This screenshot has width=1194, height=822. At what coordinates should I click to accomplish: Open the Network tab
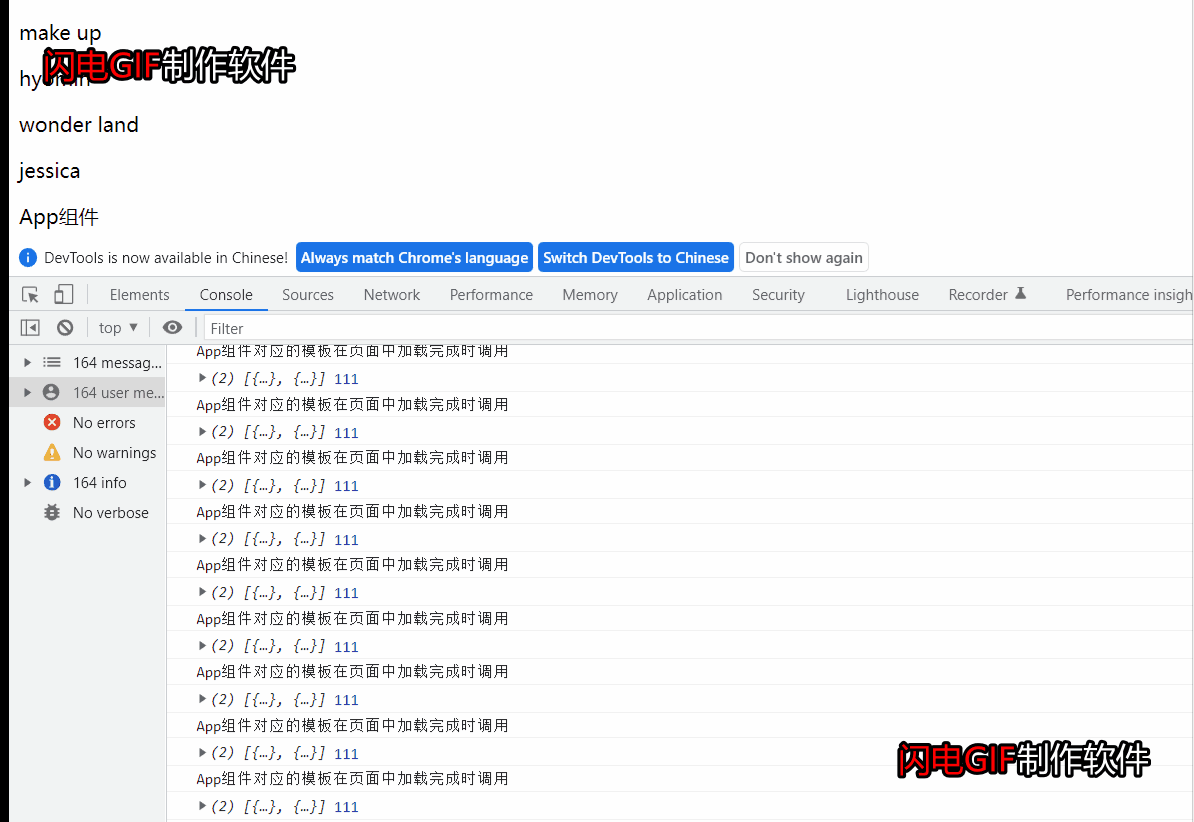tap(391, 295)
